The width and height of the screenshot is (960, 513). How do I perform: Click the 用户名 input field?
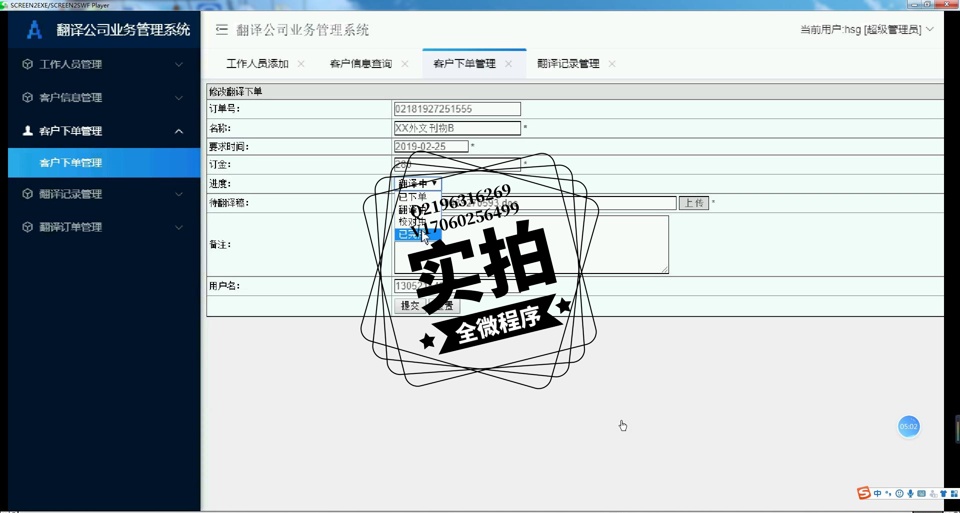point(457,286)
